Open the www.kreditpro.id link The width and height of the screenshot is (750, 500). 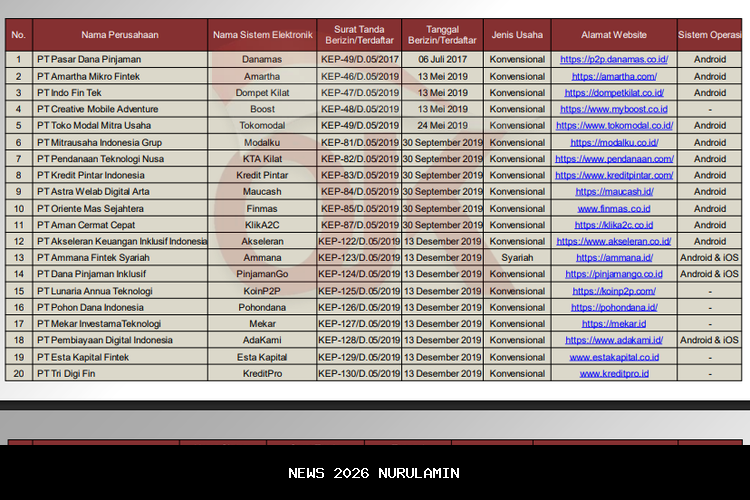pyautogui.click(x=614, y=373)
